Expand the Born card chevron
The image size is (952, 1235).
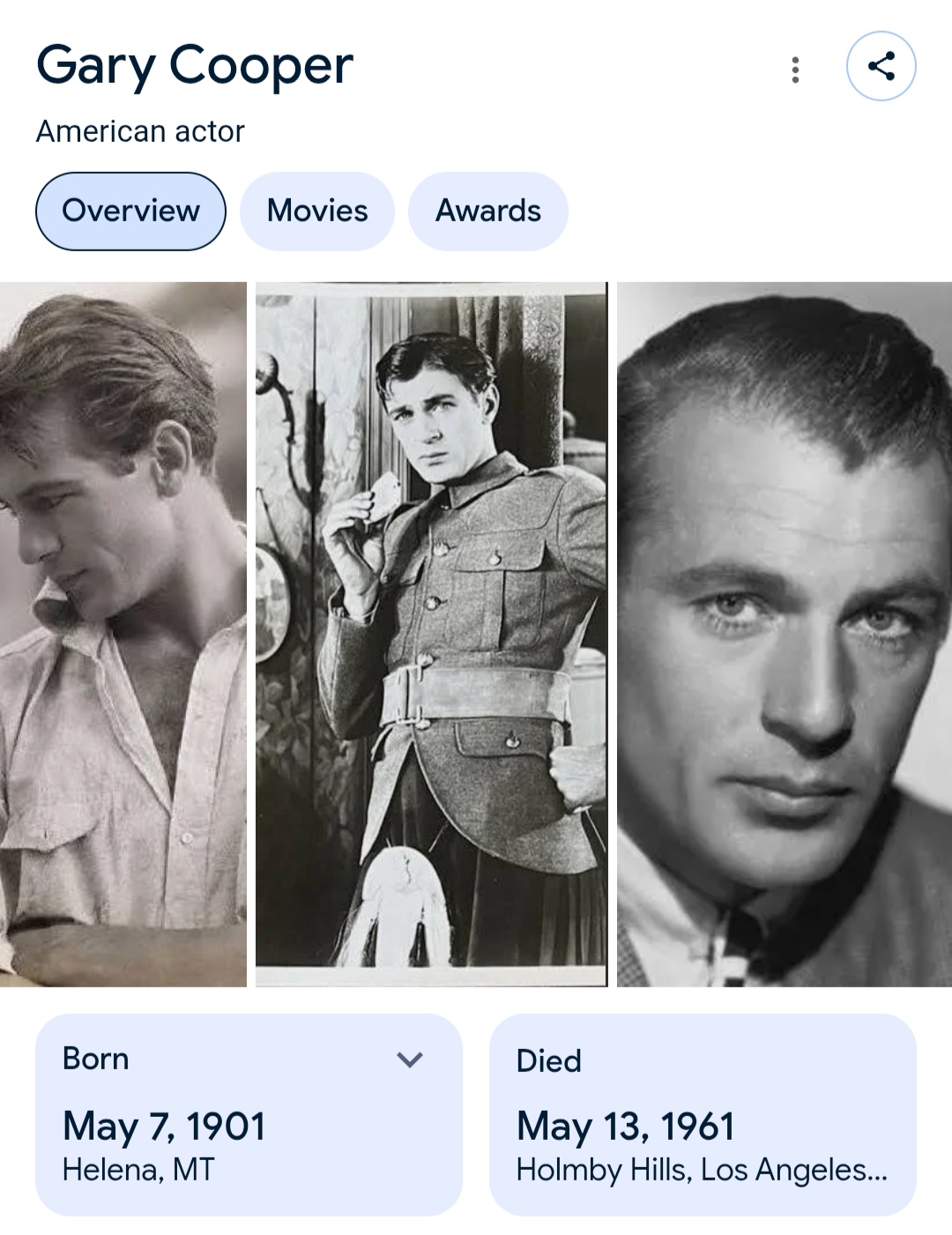(x=410, y=1059)
